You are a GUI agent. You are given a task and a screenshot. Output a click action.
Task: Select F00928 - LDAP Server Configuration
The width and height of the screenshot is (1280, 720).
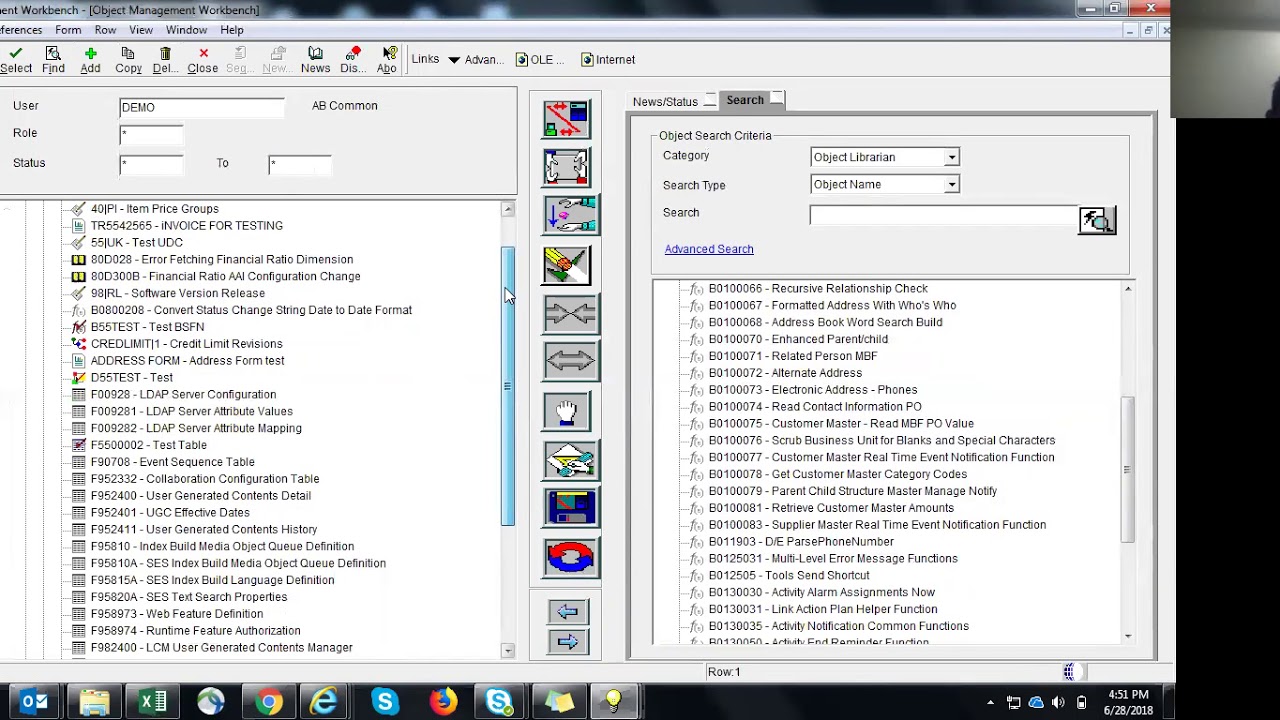tap(183, 394)
